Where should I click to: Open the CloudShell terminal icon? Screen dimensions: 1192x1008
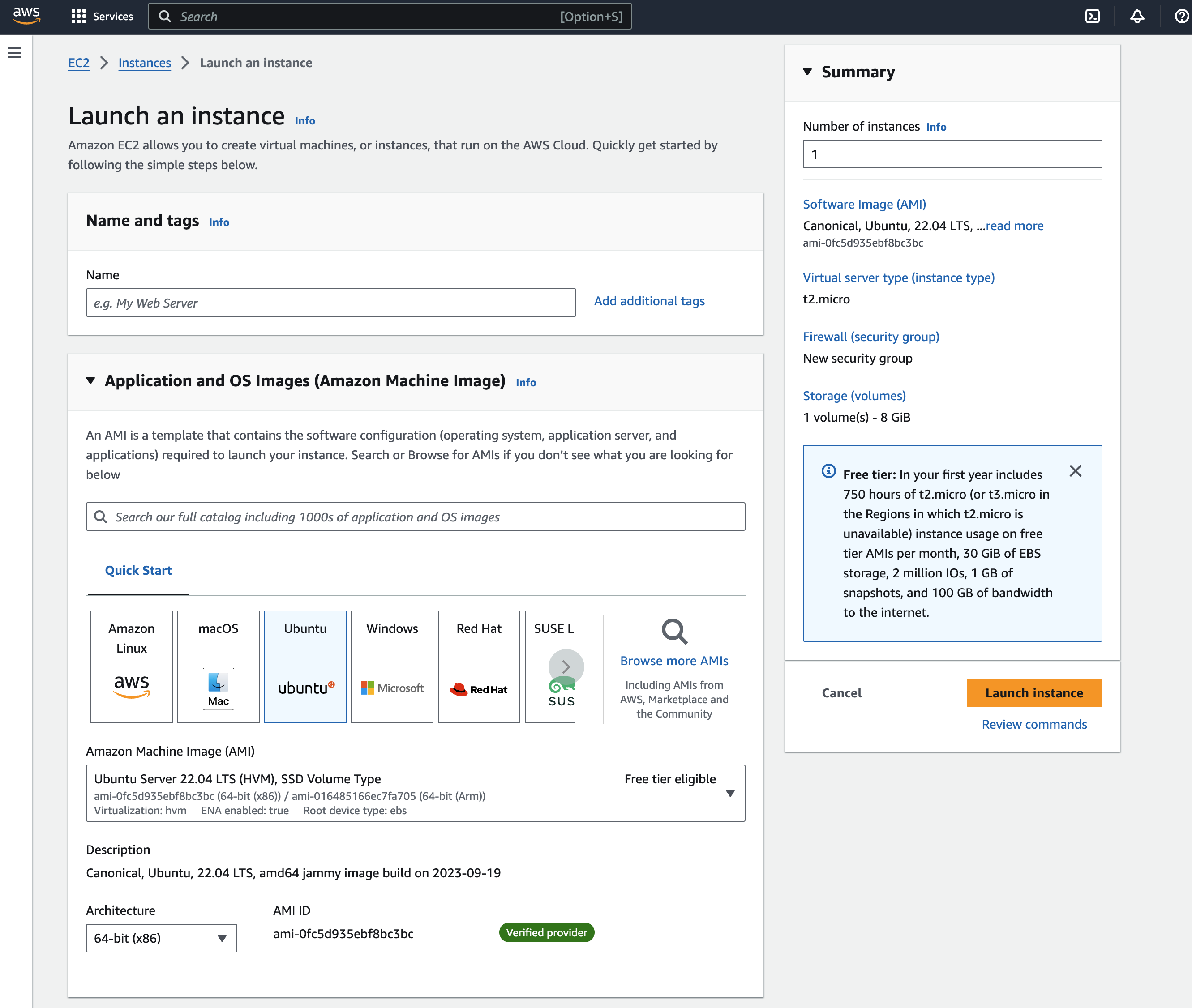click(1092, 17)
